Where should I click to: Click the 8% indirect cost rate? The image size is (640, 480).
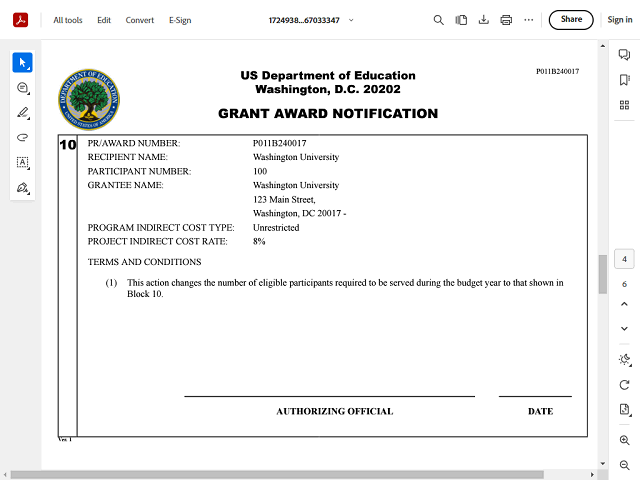coord(259,241)
